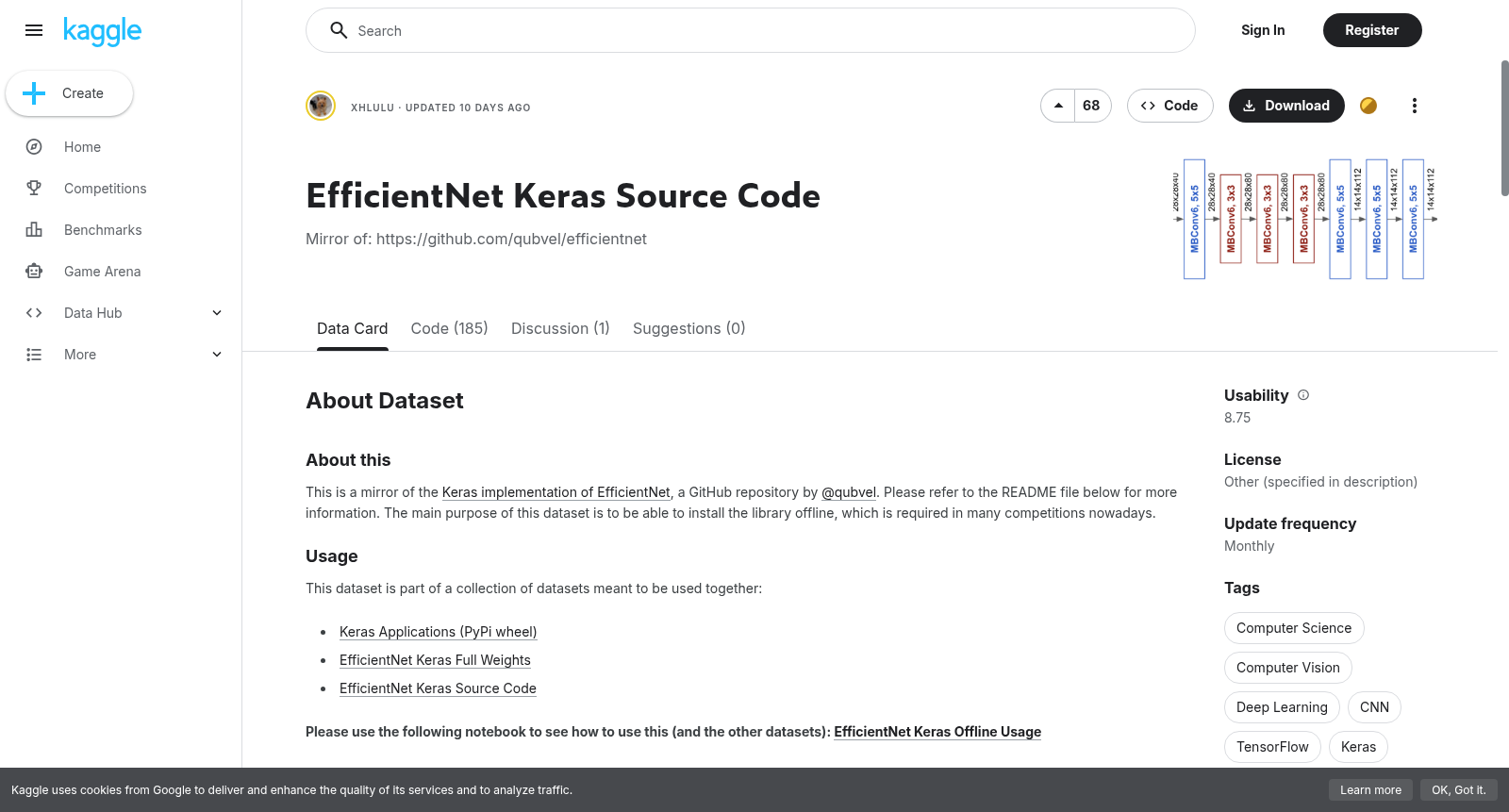This screenshot has width=1509, height=812.
Task: Click the plus icon on Create
Action: (x=34, y=93)
